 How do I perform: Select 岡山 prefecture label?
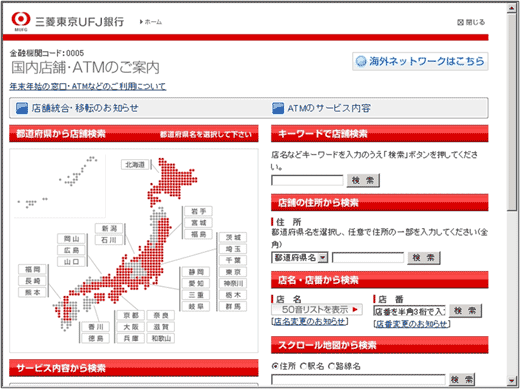coord(71,239)
